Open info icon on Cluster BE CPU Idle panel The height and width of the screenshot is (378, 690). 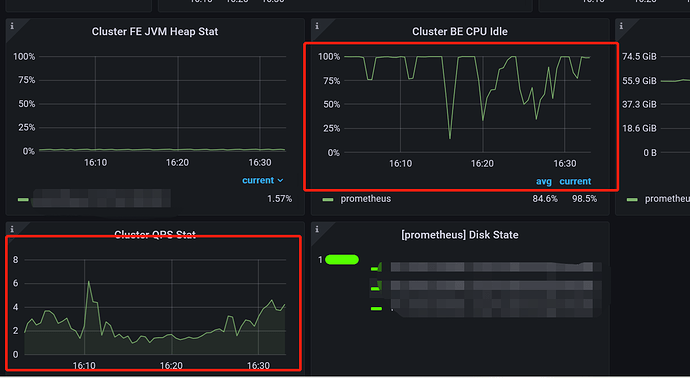[317, 26]
